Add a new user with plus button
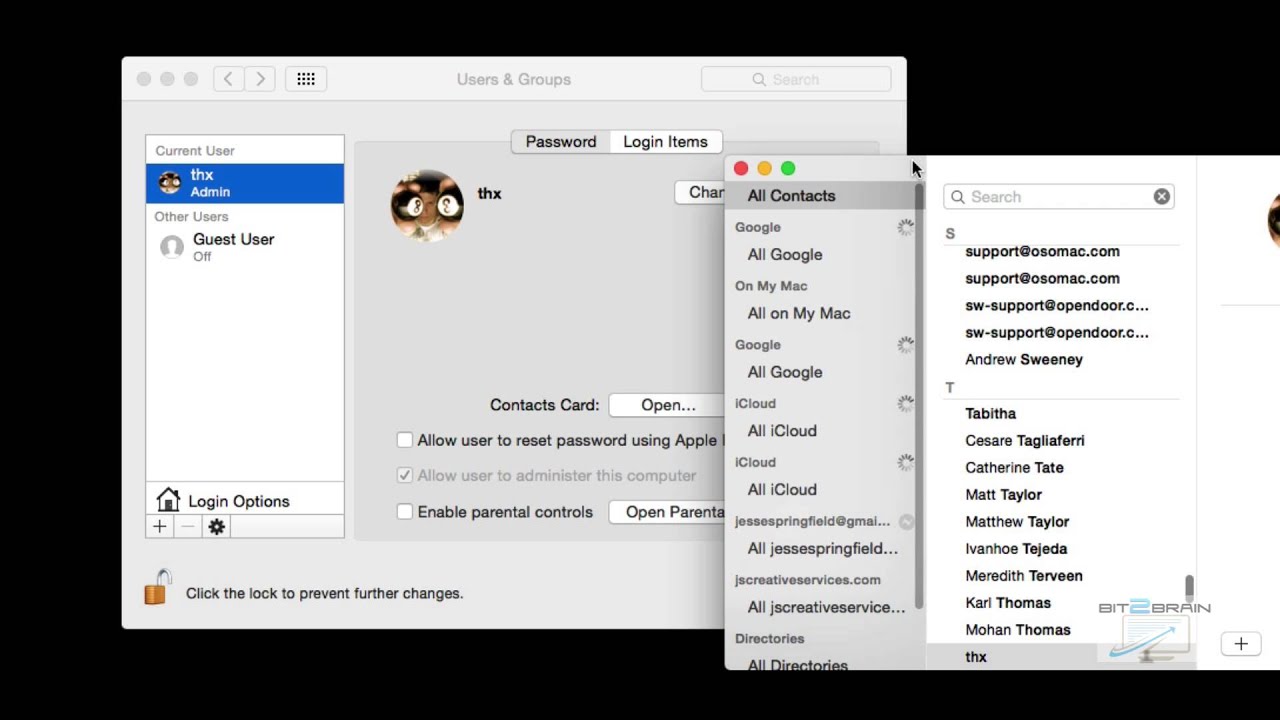 pos(160,527)
